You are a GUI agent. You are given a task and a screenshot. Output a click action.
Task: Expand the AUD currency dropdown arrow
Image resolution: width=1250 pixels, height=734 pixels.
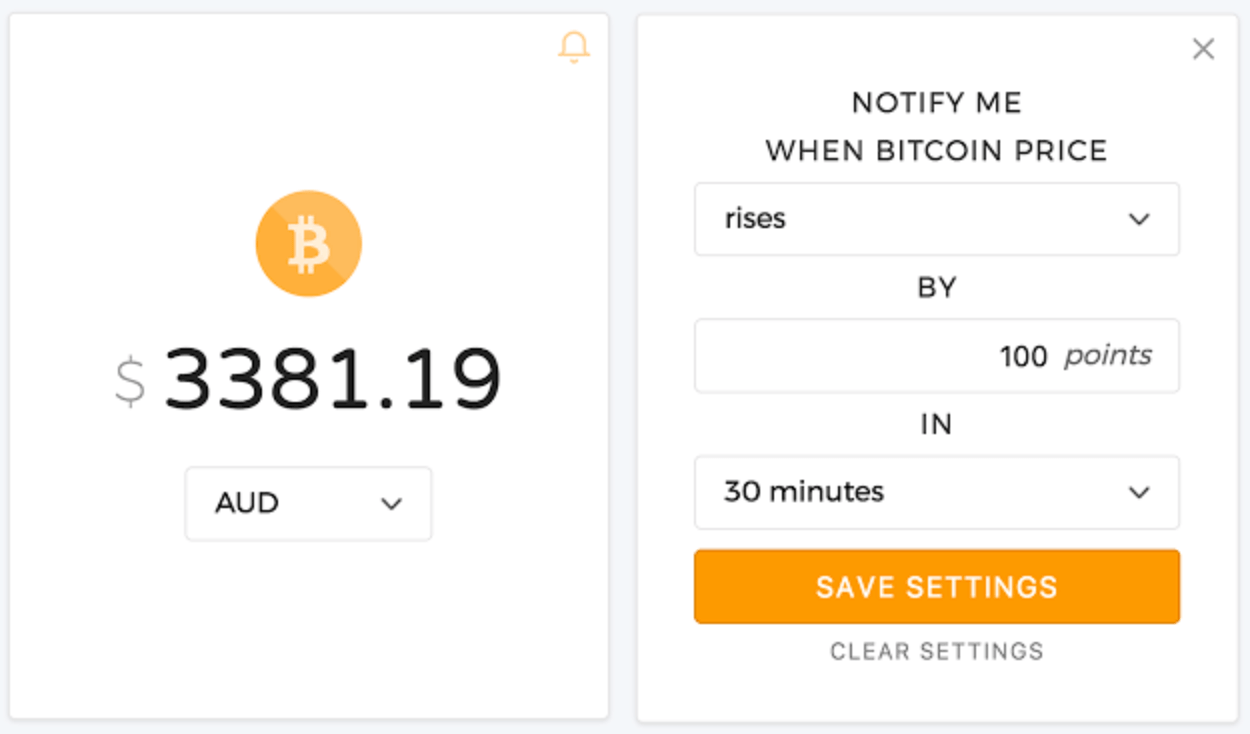coord(391,503)
